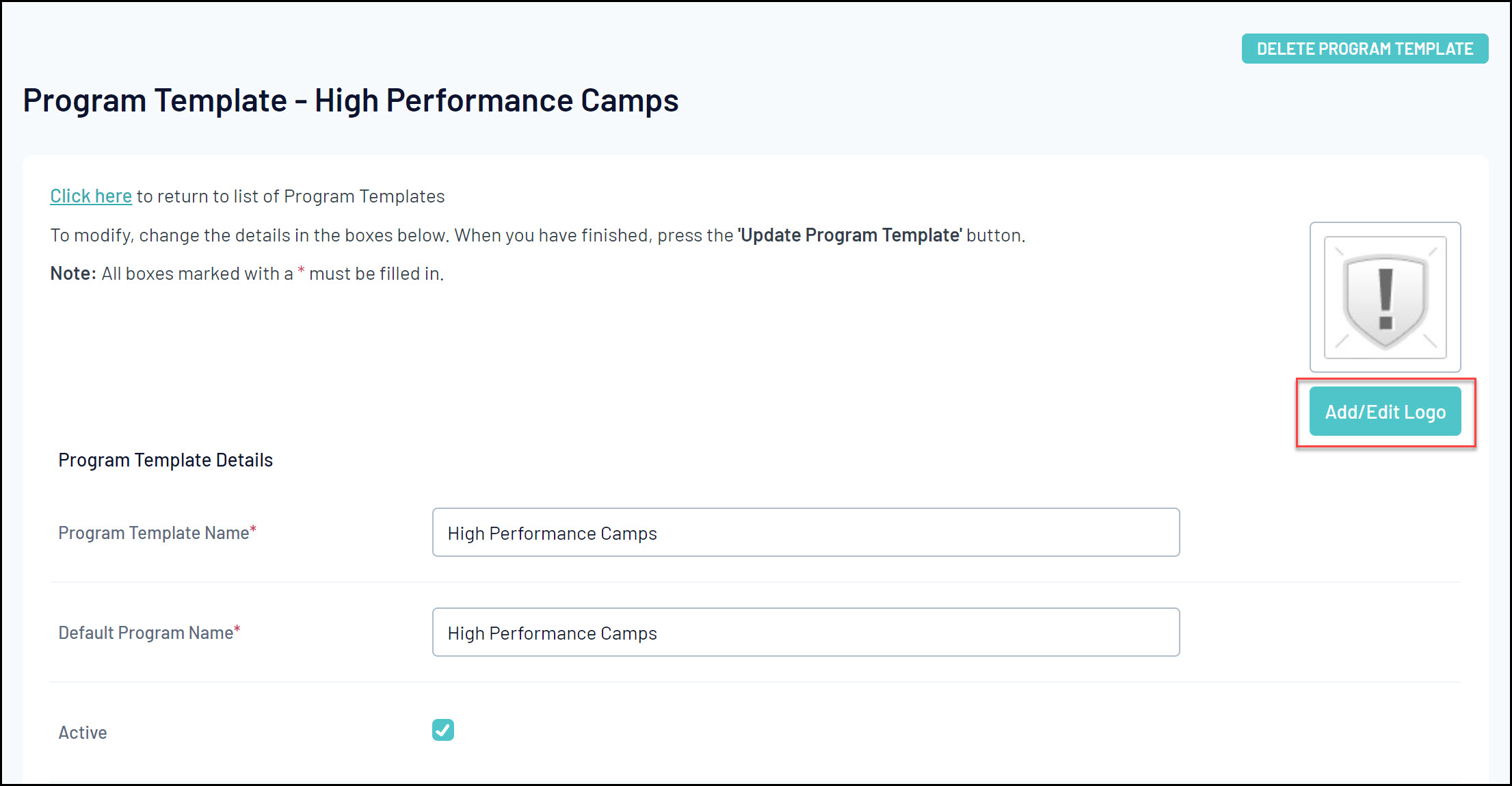This screenshot has width=1512, height=786.
Task: Open the Add/Edit Logo button
Action: pos(1385,412)
